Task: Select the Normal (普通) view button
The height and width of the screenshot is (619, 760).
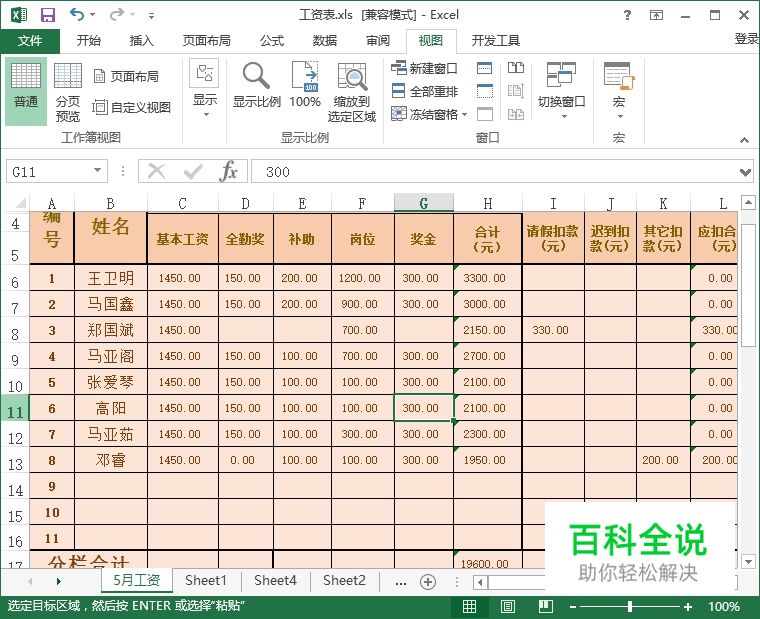Action: (26, 91)
